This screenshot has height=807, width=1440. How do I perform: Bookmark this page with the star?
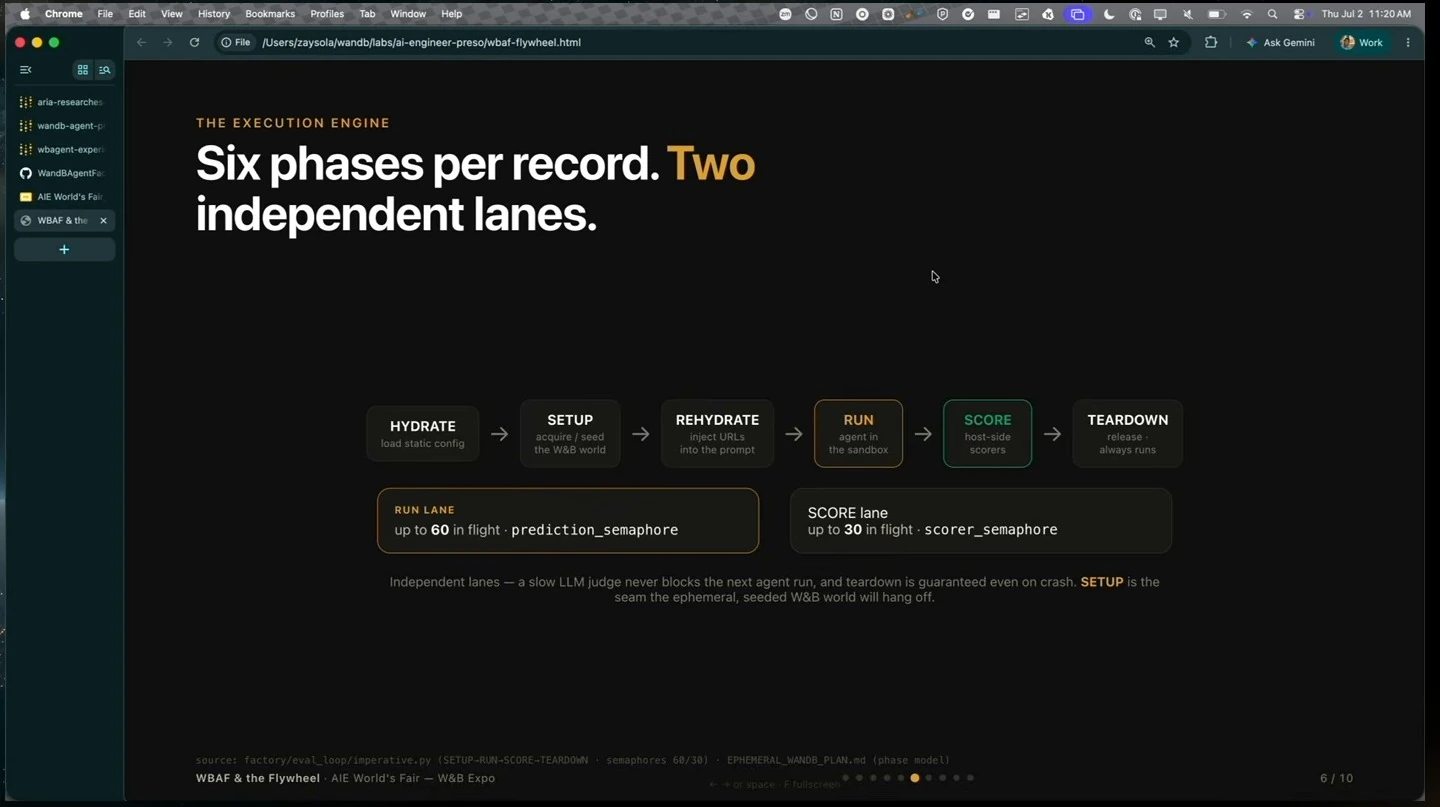point(1174,43)
